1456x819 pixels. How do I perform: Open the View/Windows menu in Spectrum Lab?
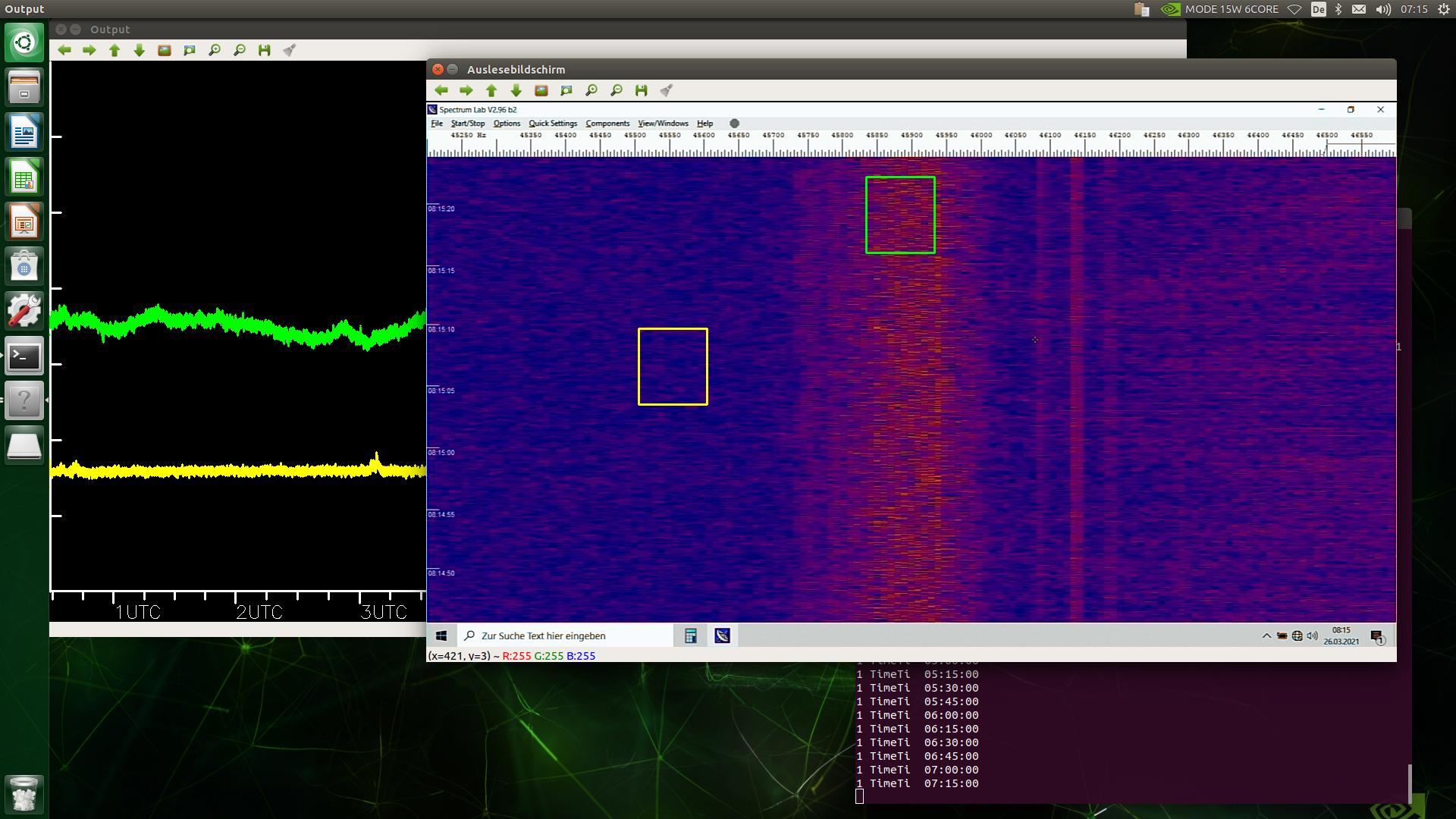663,124
